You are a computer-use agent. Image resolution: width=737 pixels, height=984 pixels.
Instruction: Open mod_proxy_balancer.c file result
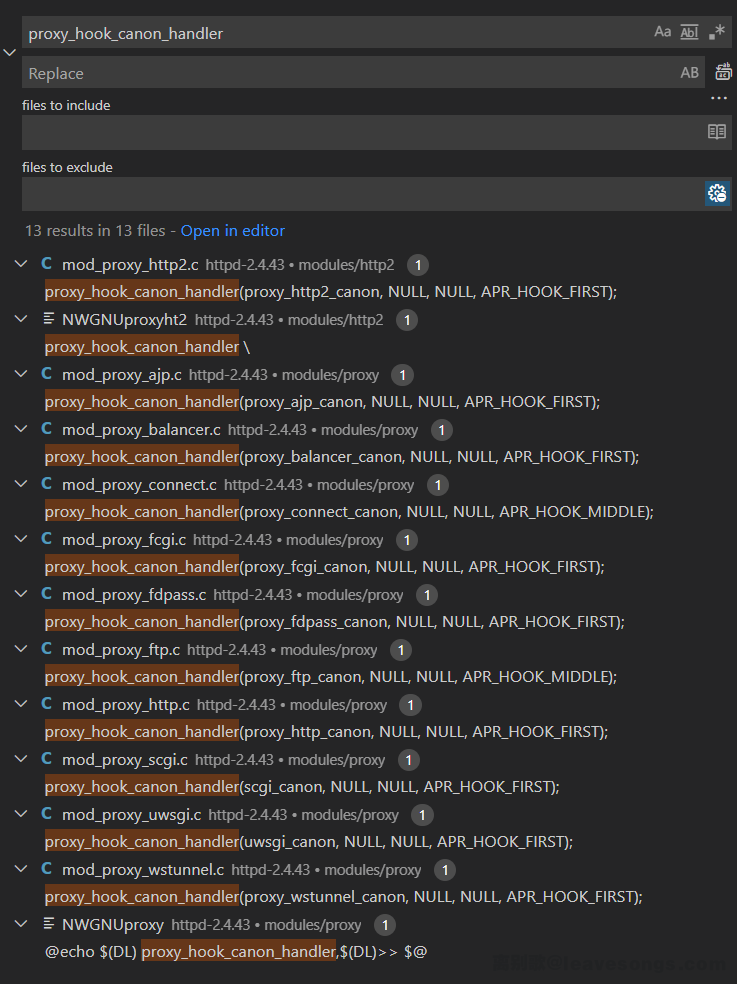tap(141, 429)
